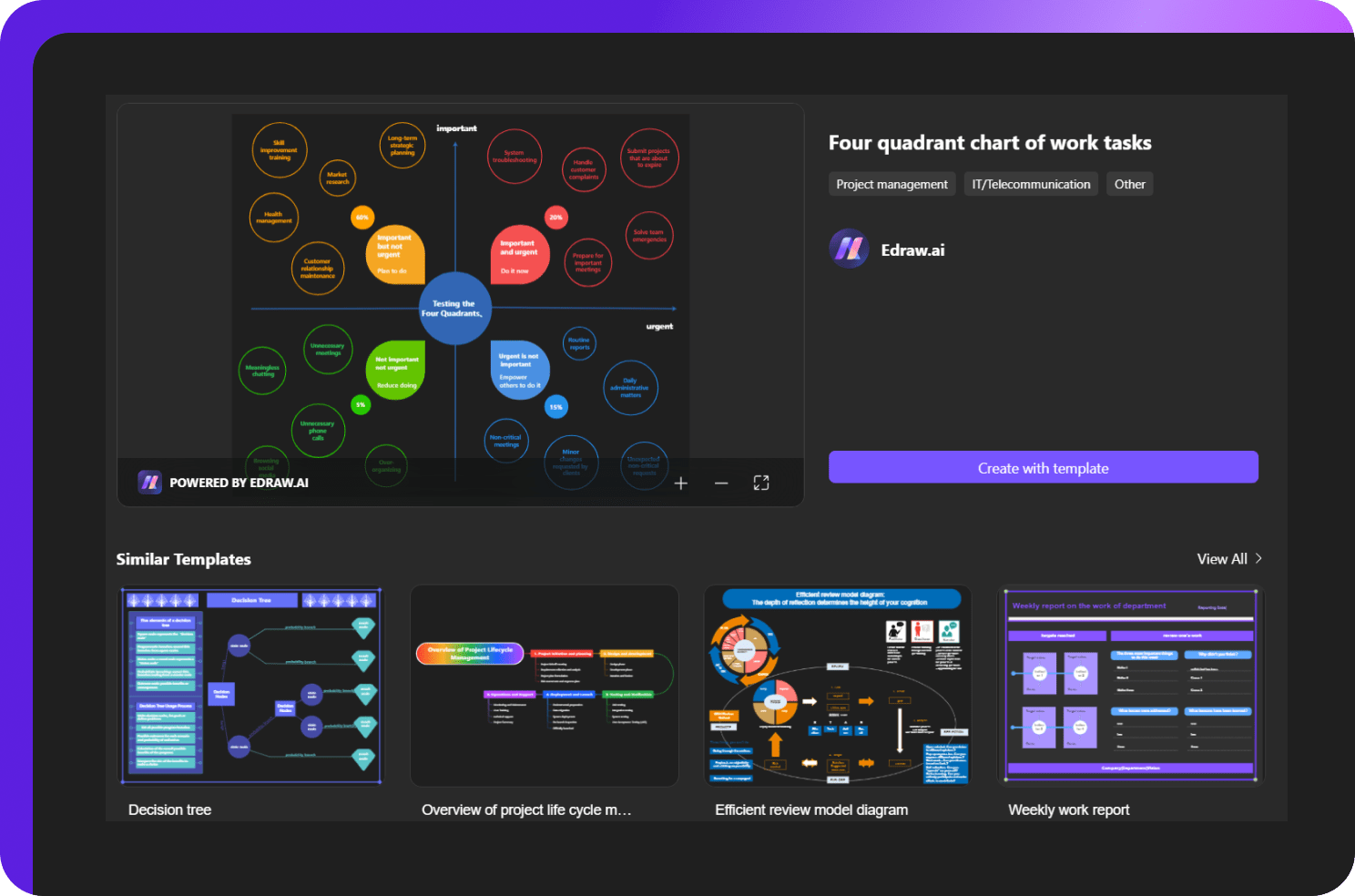Click the Similar Templates heading
This screenshot has width=1355, height=896.
(x=183, y=559)
